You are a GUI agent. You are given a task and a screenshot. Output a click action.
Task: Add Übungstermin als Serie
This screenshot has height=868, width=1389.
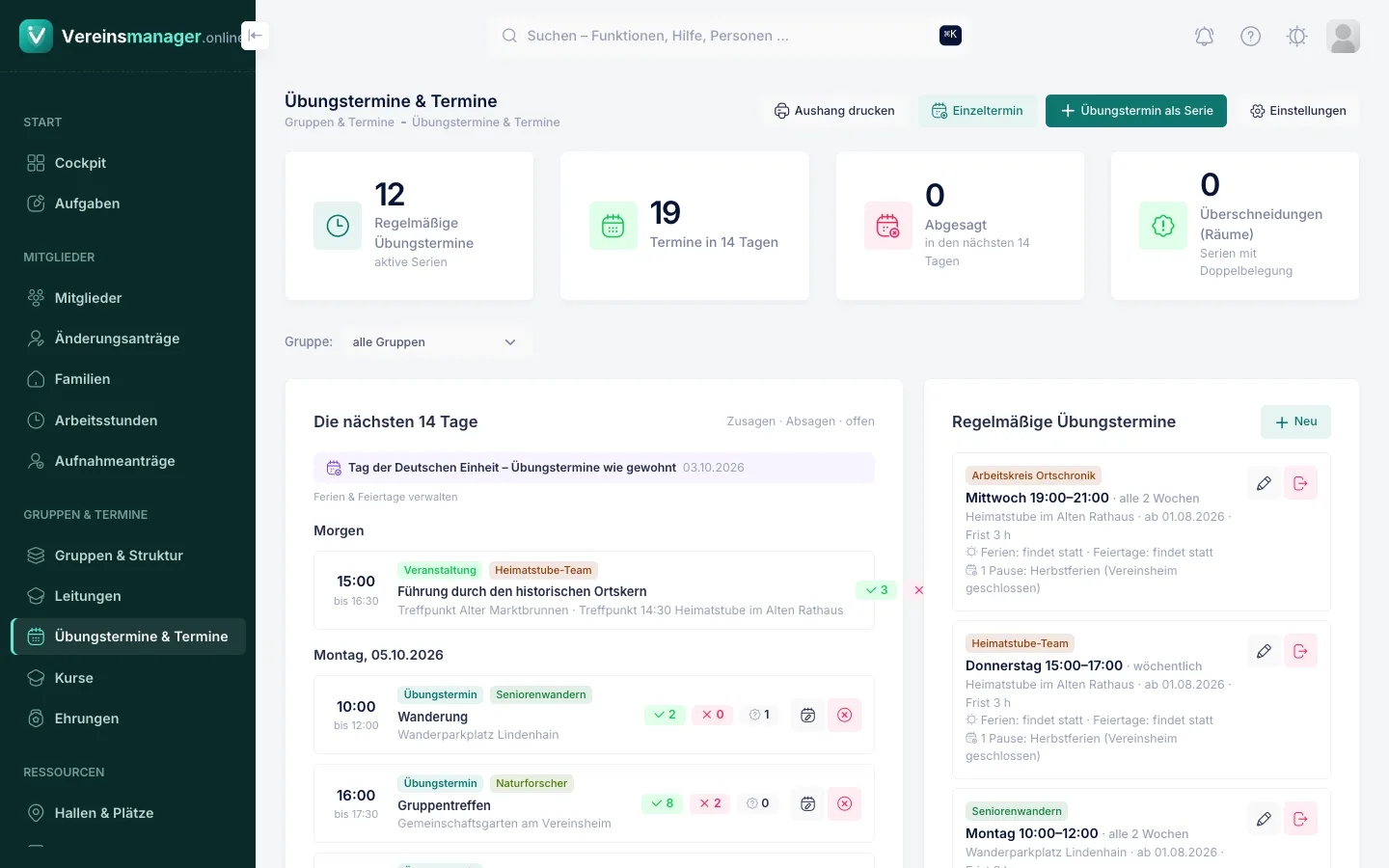click(1136, 111)
